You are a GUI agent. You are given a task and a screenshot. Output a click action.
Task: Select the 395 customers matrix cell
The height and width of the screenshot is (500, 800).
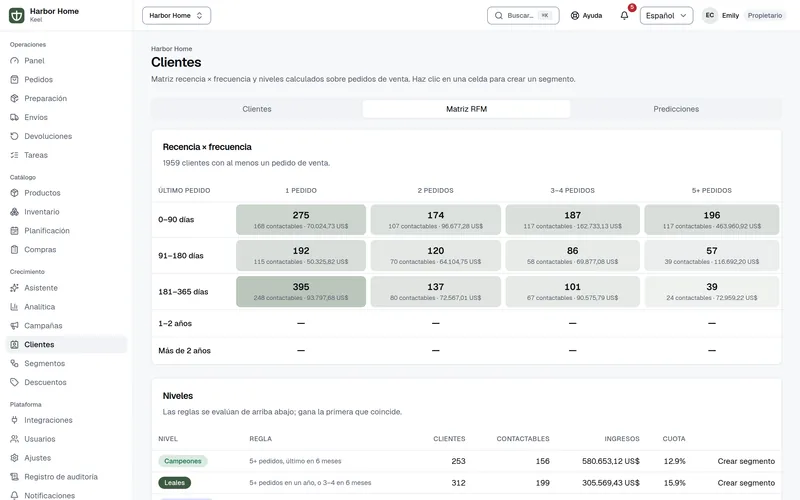click(301, 291)
